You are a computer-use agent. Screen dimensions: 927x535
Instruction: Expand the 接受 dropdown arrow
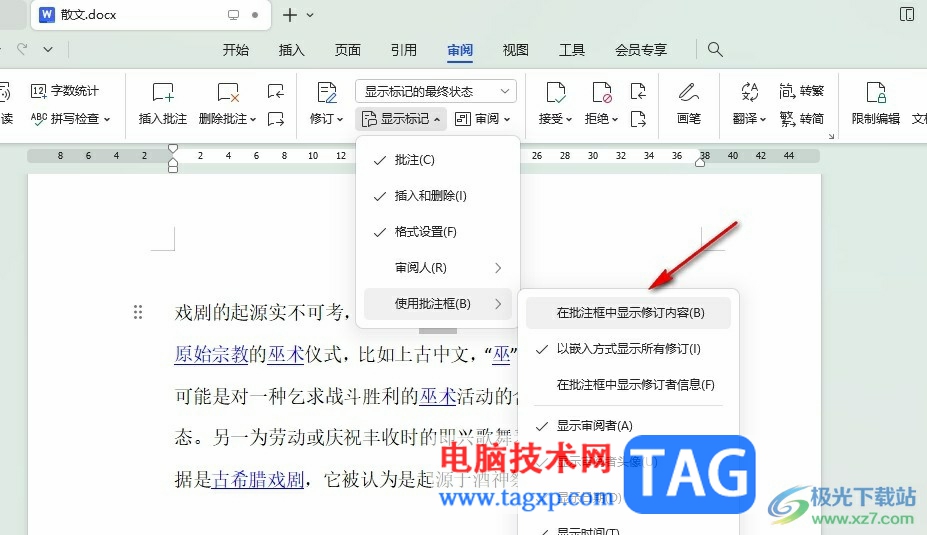pos(569,120)
